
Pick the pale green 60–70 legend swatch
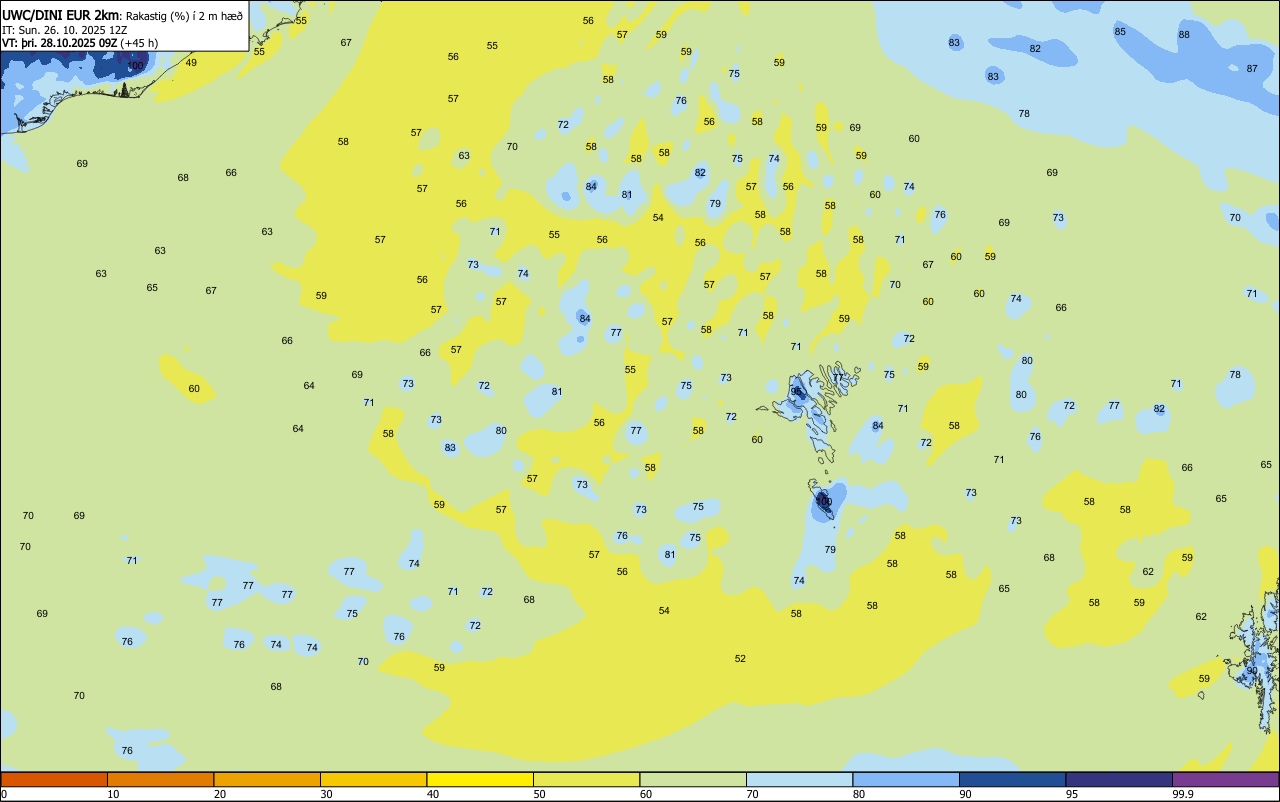tap(693, 779)
